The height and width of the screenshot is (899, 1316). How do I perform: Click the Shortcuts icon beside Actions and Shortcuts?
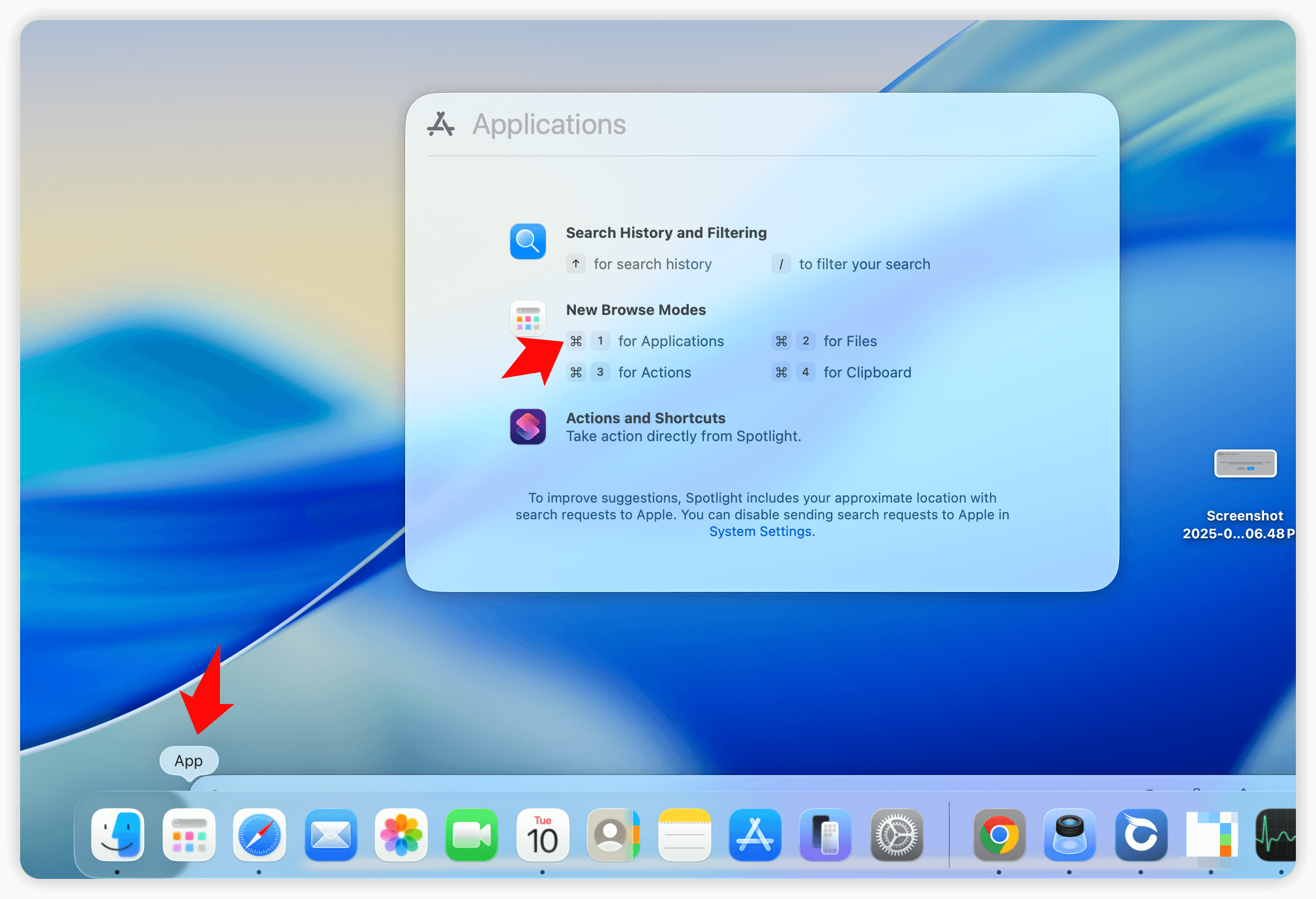[x=528, y=427]
